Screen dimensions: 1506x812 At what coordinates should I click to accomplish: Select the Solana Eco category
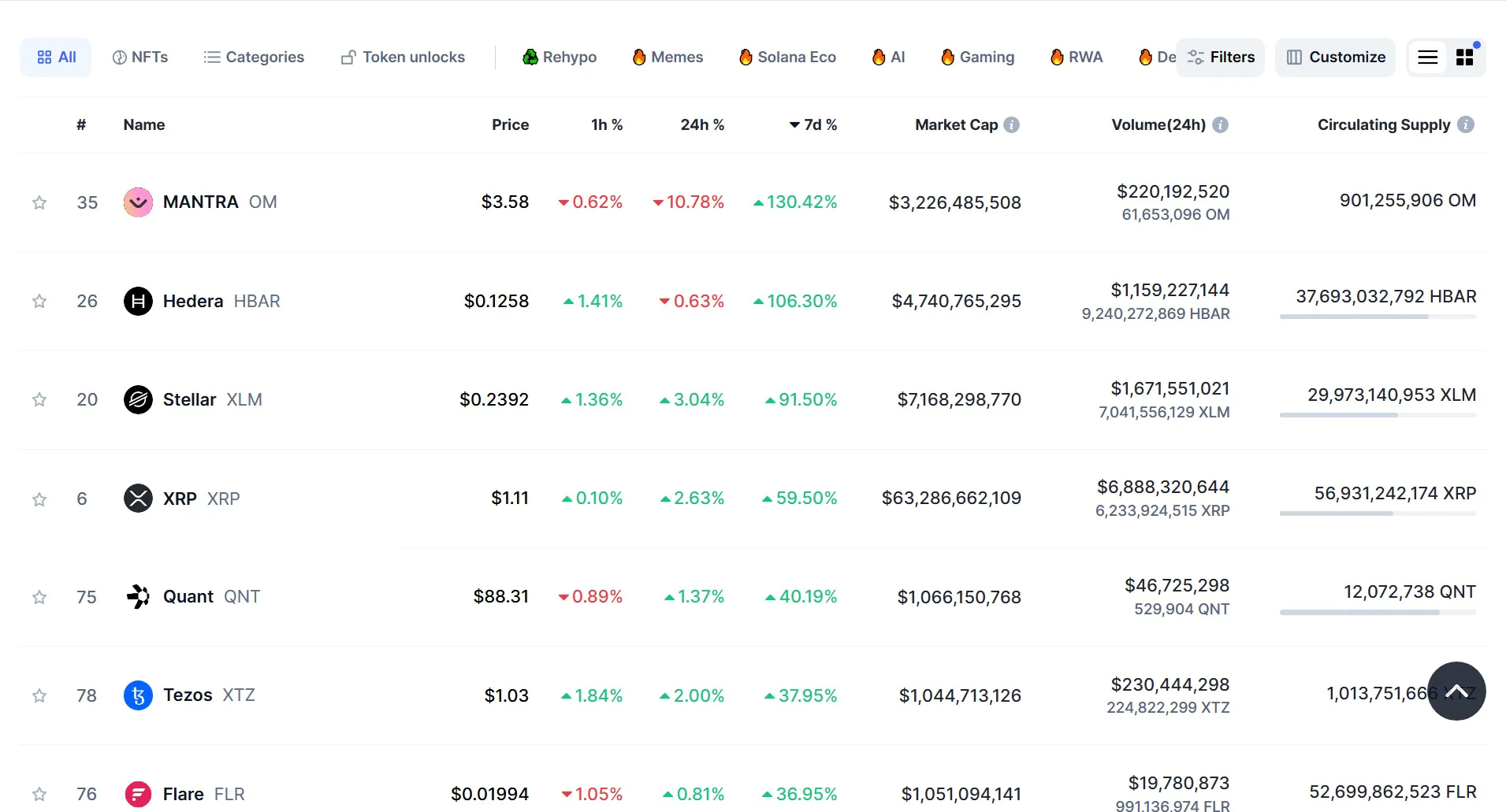coord(787,57)
